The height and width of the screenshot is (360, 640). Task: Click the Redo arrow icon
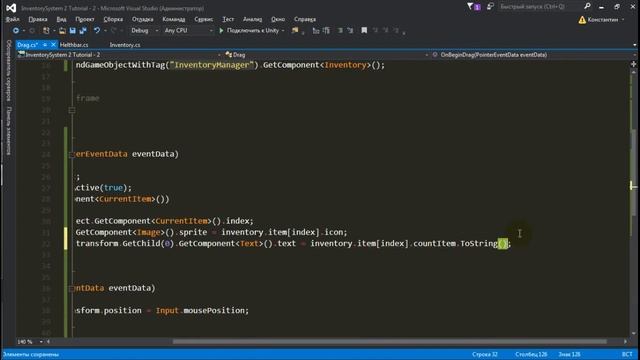point(114,31)
